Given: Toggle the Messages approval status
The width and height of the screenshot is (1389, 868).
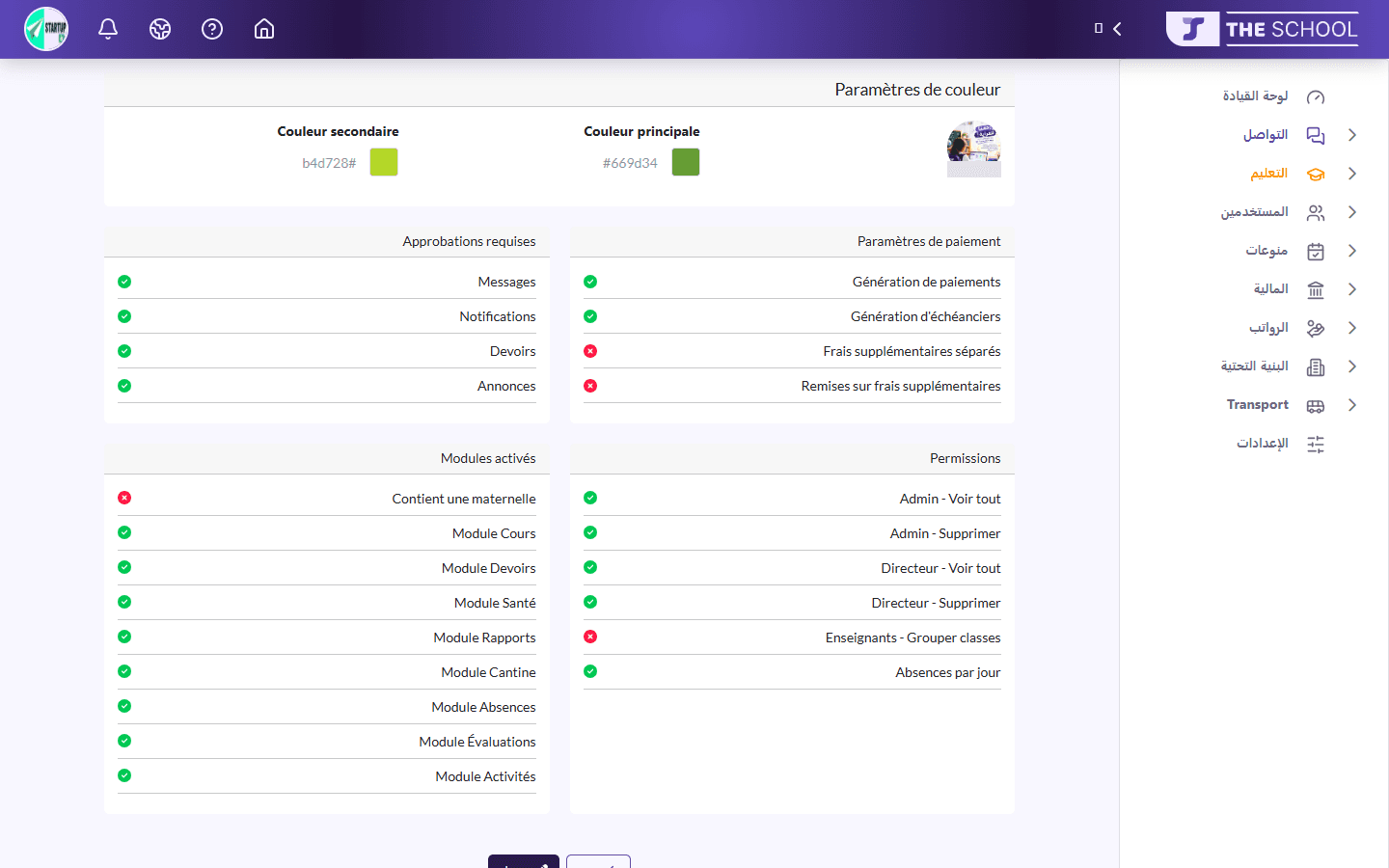Looking at the screenshot, I should click(x=124, y=282).
